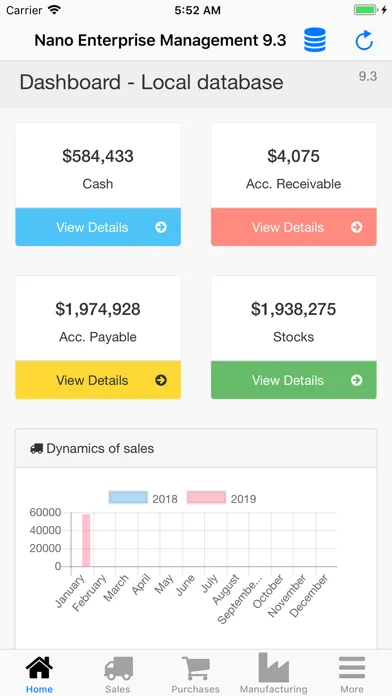The height and width of the screenshot is (696, 392).
Task: Click the January axis label
Action: (x=70, y=591)
